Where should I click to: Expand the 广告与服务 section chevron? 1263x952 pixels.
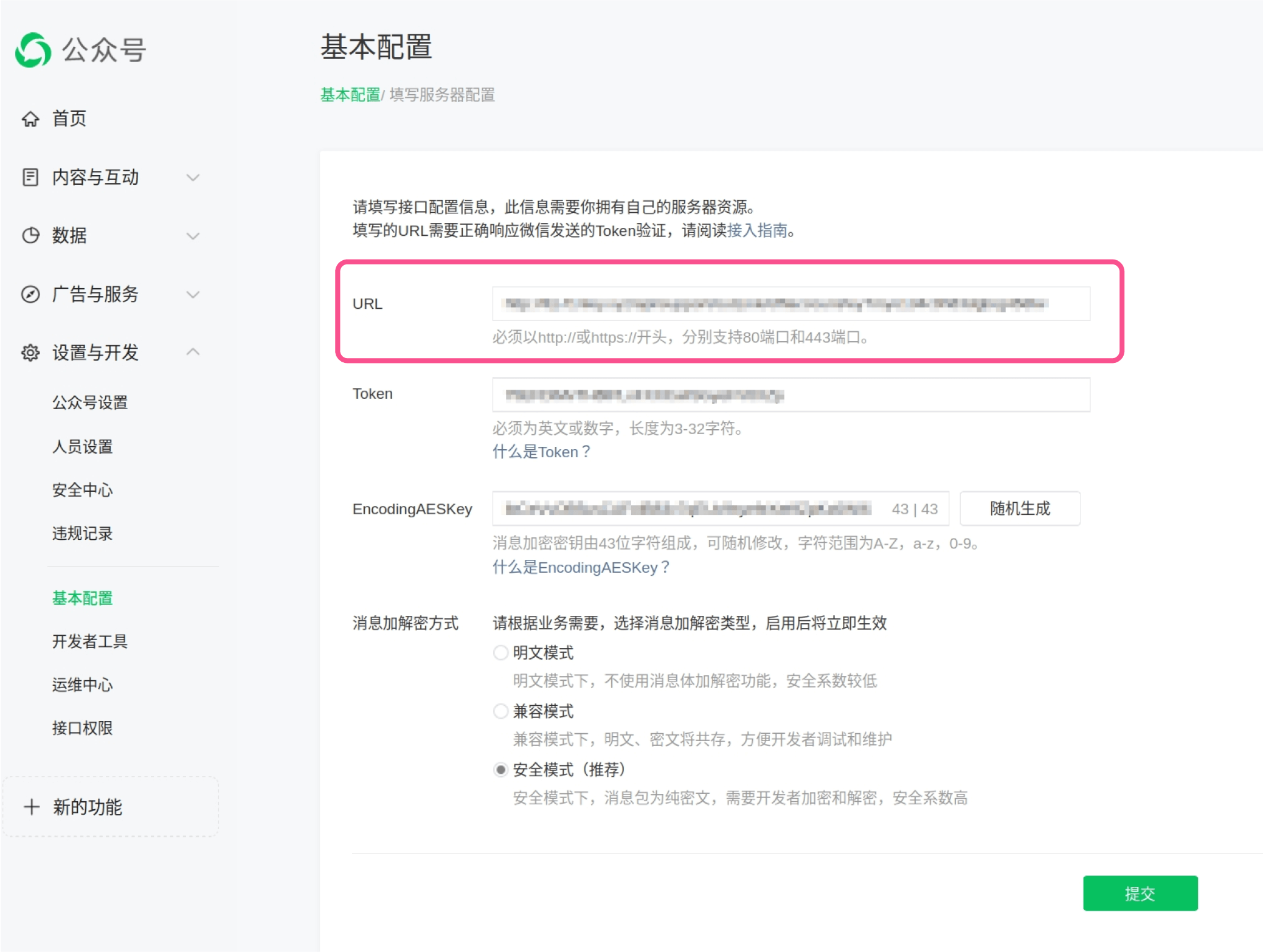193,295
